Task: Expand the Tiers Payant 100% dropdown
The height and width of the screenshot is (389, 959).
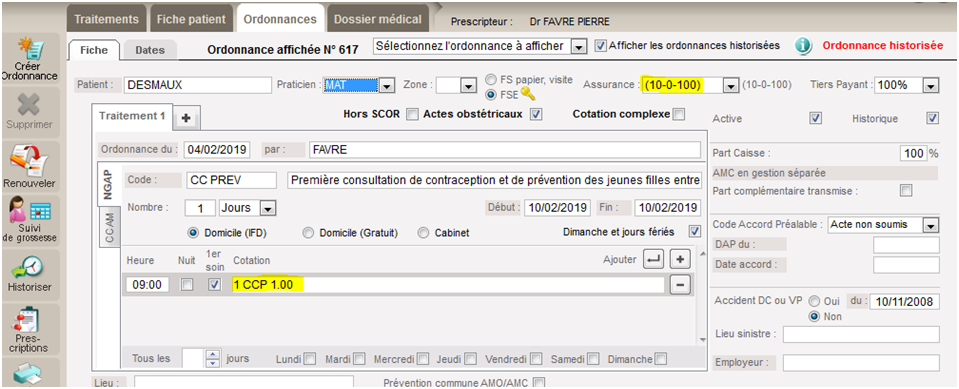Action: (930, 86)
